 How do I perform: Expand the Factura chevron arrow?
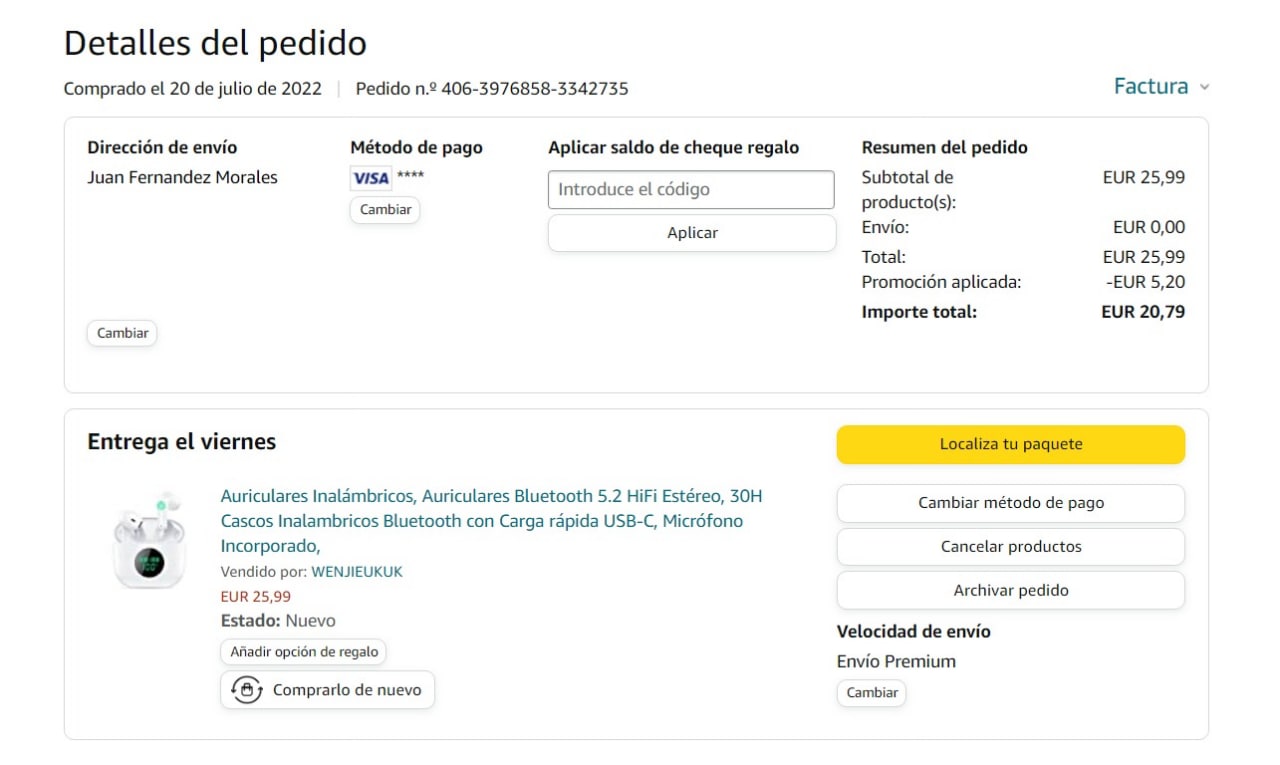pyautogui.click(x=1204, y=87)
